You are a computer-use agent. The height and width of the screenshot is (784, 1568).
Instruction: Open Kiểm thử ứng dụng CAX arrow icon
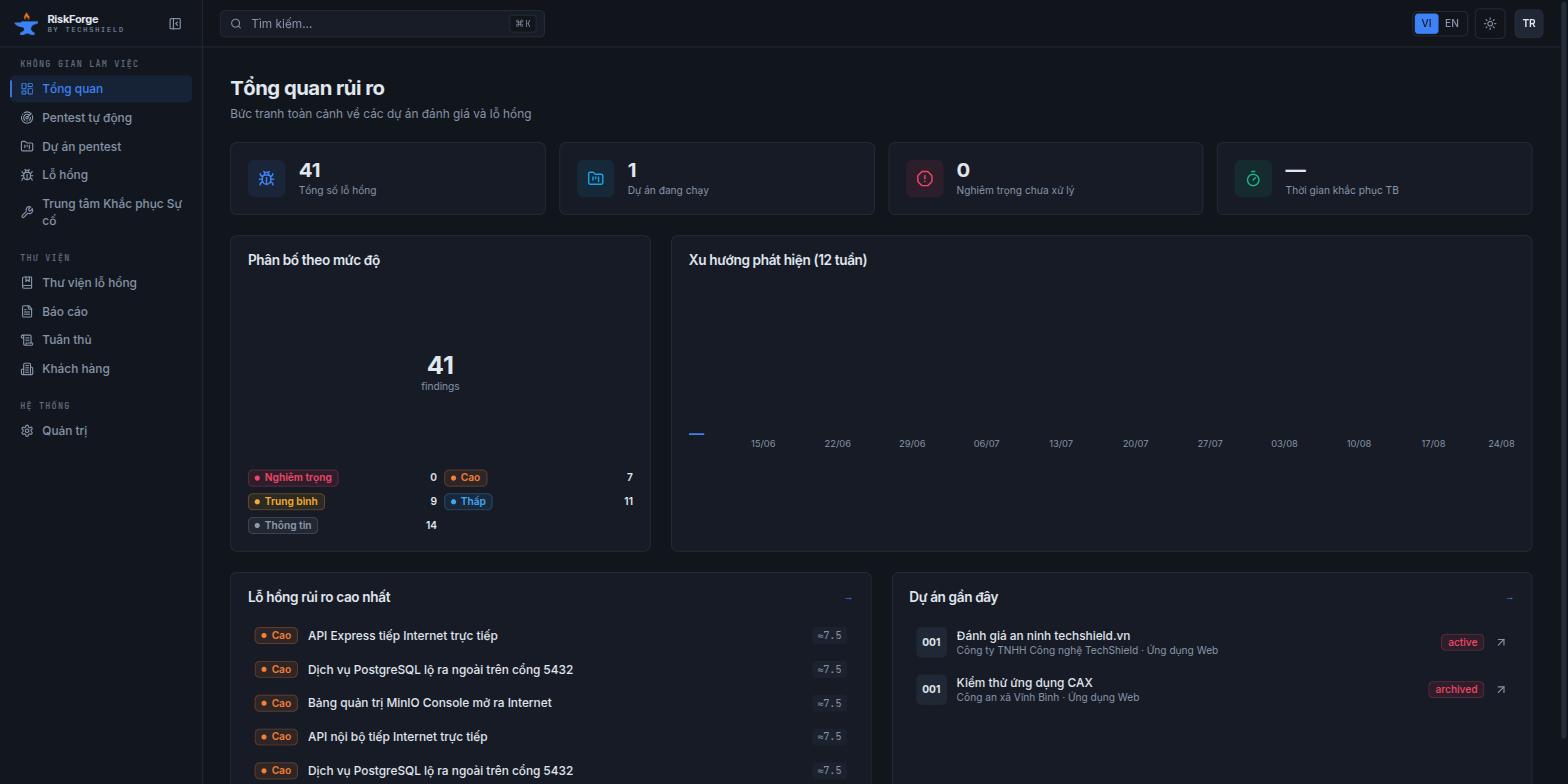pyautogui.click(x=1500, y=689)
